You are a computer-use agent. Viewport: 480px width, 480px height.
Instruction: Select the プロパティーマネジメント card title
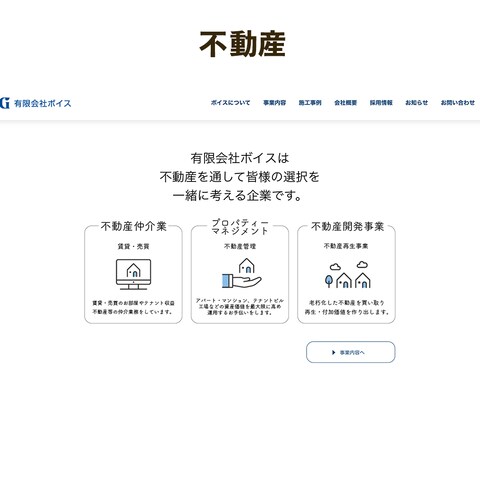click(240, 227)
